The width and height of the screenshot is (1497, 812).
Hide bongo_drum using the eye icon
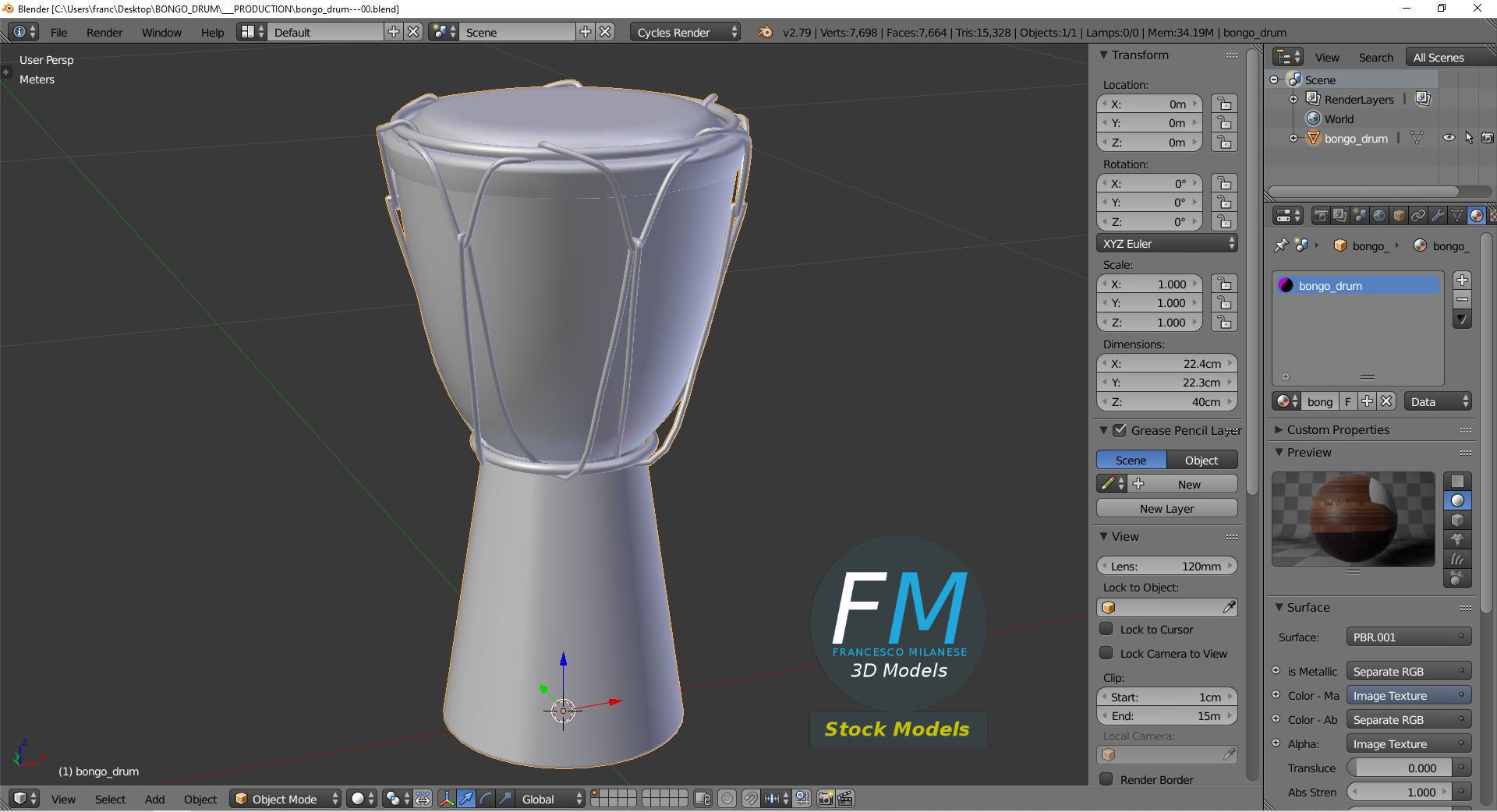(x=1449, y=138)
